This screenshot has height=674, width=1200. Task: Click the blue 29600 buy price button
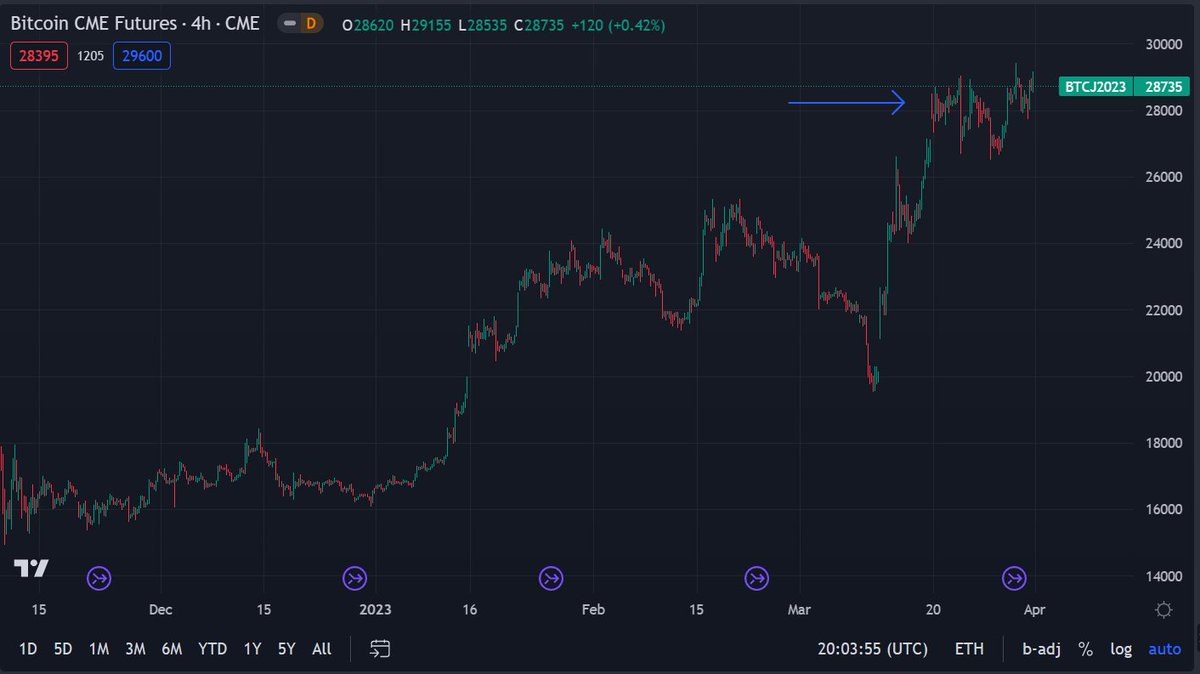[x=142, y=56]
